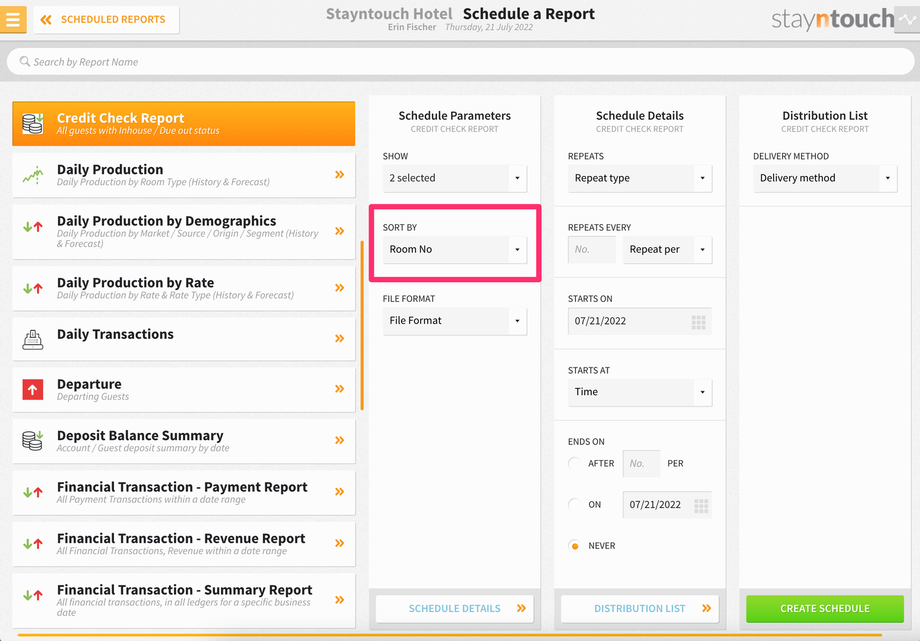920x641 pixels.
Task: Click the Daily Production chart icon
Action: point(33,174)
